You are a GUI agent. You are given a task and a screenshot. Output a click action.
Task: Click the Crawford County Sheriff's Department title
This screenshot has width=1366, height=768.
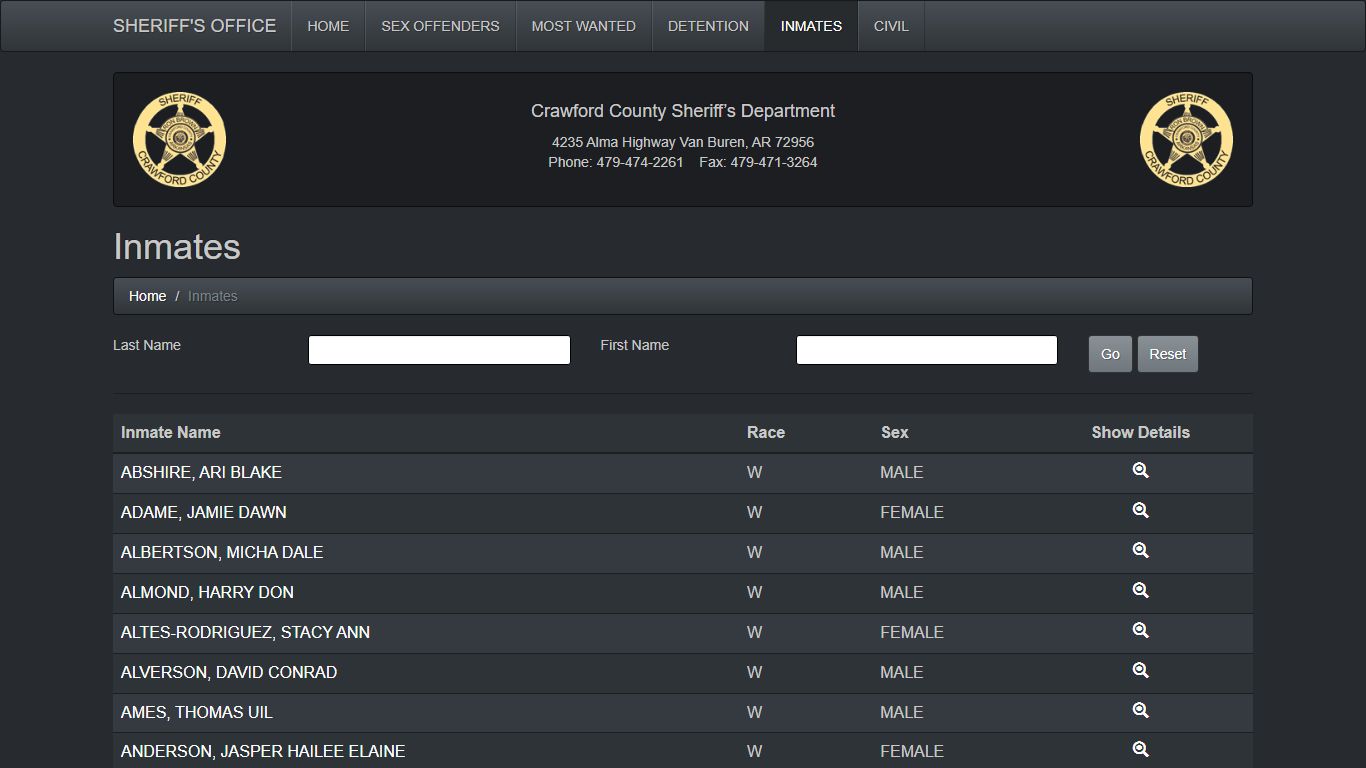683,111
